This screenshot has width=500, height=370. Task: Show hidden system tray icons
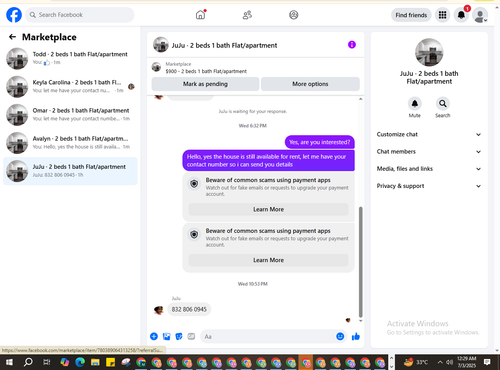coord(440,362)
